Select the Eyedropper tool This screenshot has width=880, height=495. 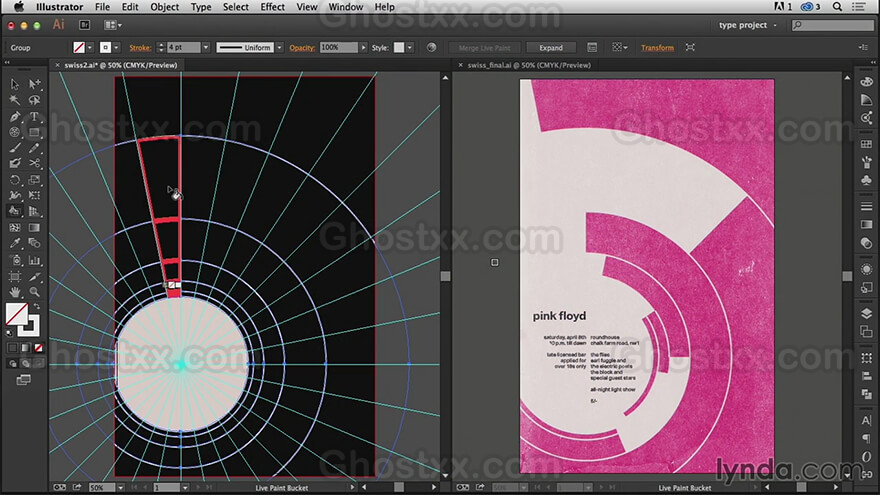tap(15, 244)
